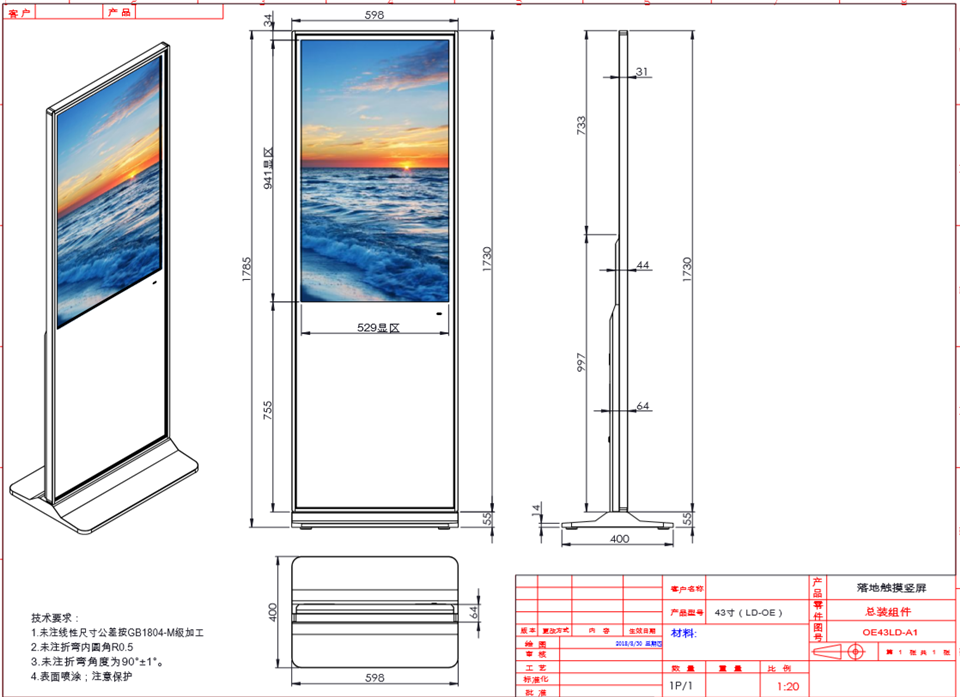Select the 941显区 display height dimension
Image resolution: width=960 pixels, height=697 pixels.
click(x=269, y=168)
